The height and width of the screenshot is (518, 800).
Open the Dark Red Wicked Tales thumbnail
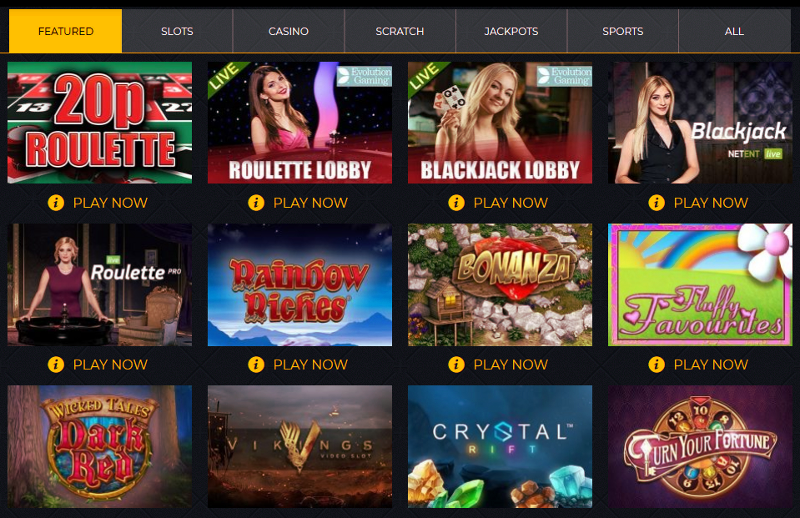100,447
